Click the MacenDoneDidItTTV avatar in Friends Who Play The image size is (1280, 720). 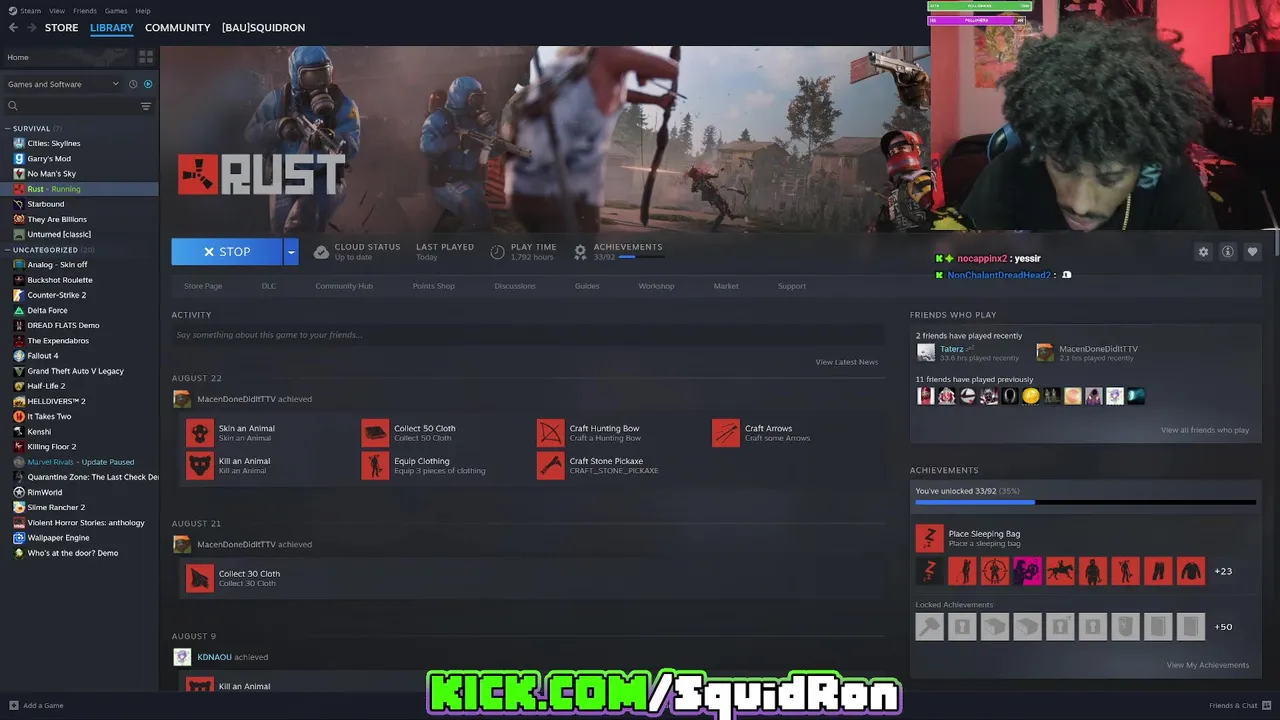pos(1045,352)
